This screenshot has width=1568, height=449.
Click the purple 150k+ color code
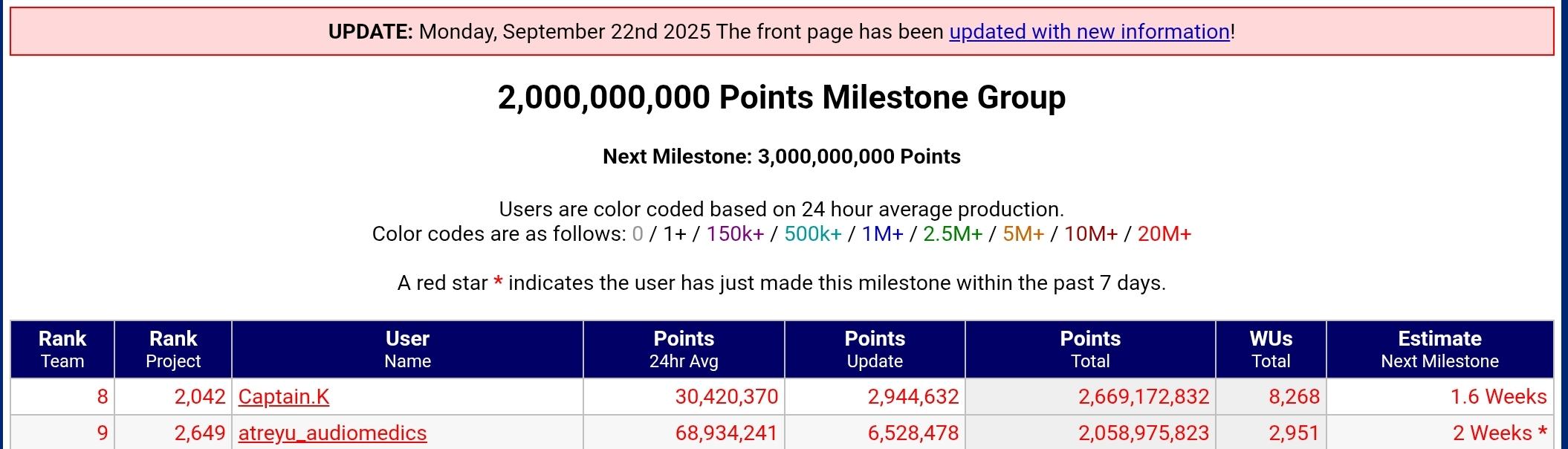735,234
